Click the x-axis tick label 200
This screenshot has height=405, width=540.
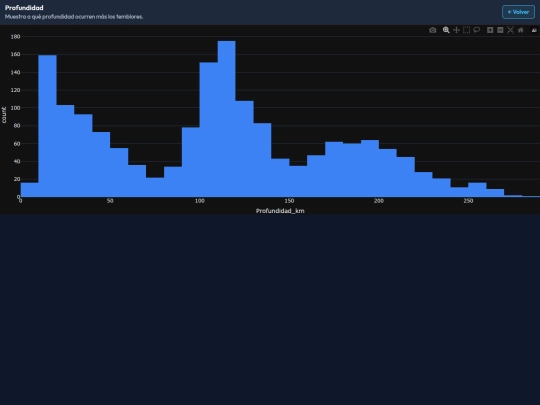click(379, 201)
